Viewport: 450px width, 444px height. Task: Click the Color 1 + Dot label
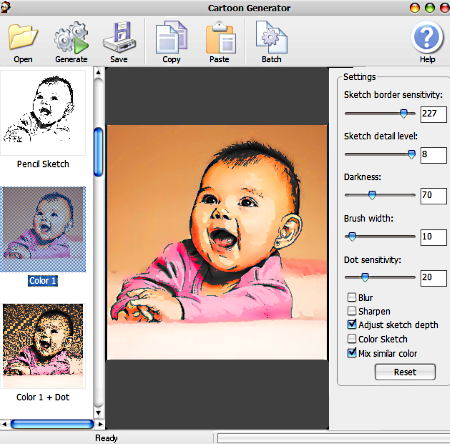(43, 397)
